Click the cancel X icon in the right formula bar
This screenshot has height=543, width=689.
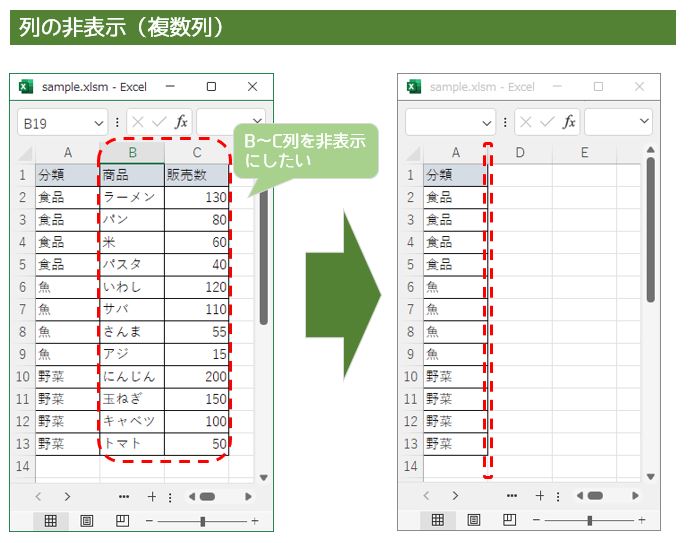pyautogui.click(x=526, y=122)
